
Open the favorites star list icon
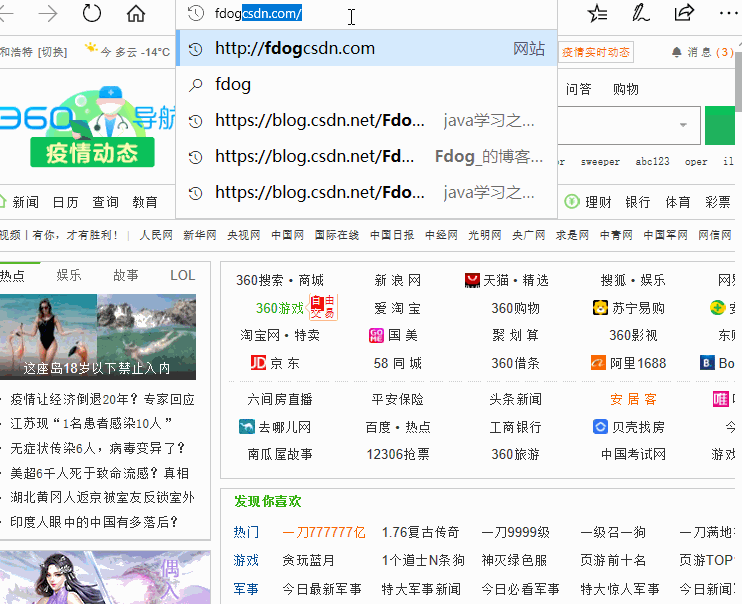pos(597,13)
